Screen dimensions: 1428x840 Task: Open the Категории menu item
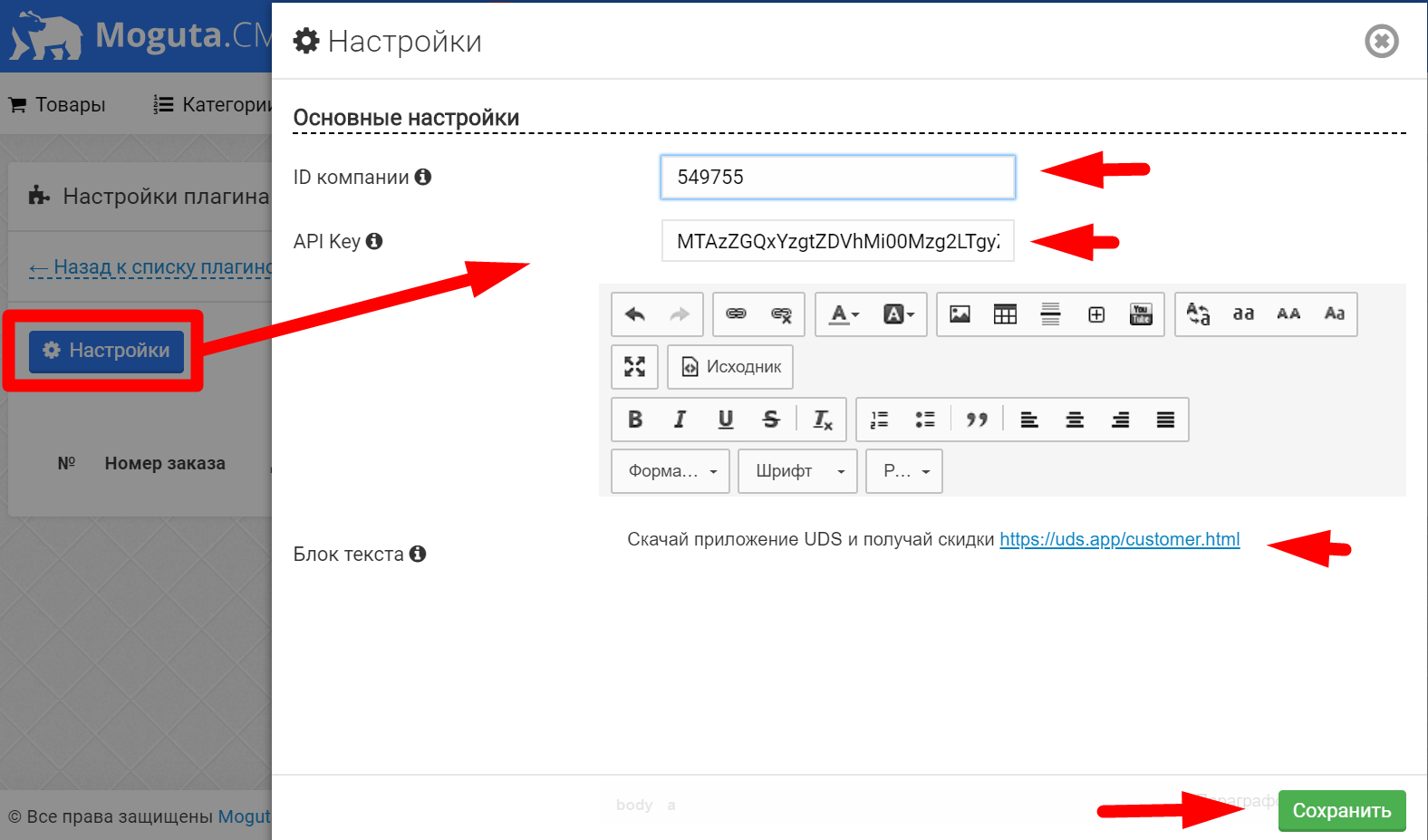[213, 105]
